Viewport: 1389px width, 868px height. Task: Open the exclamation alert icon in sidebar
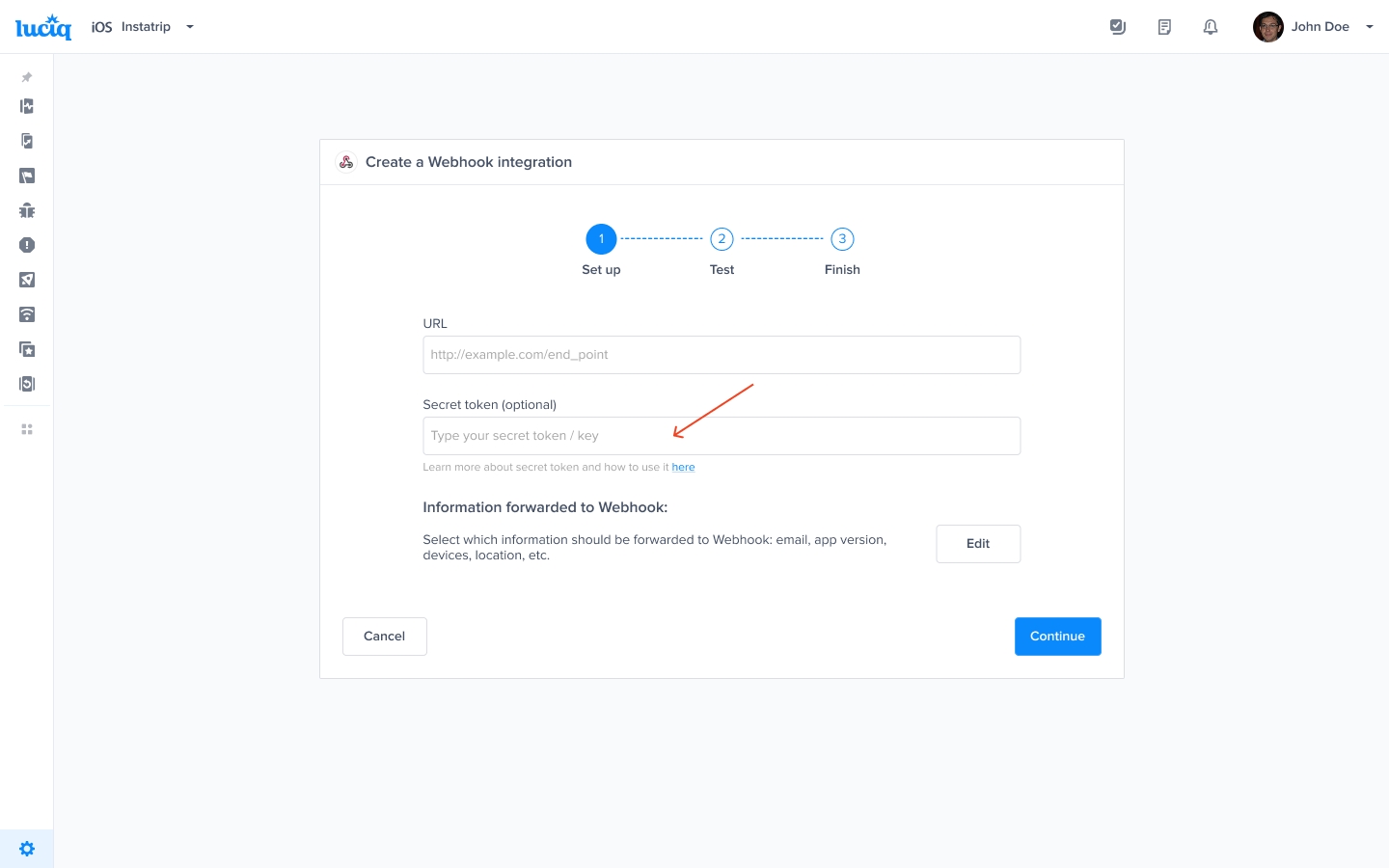click(27, 245)
